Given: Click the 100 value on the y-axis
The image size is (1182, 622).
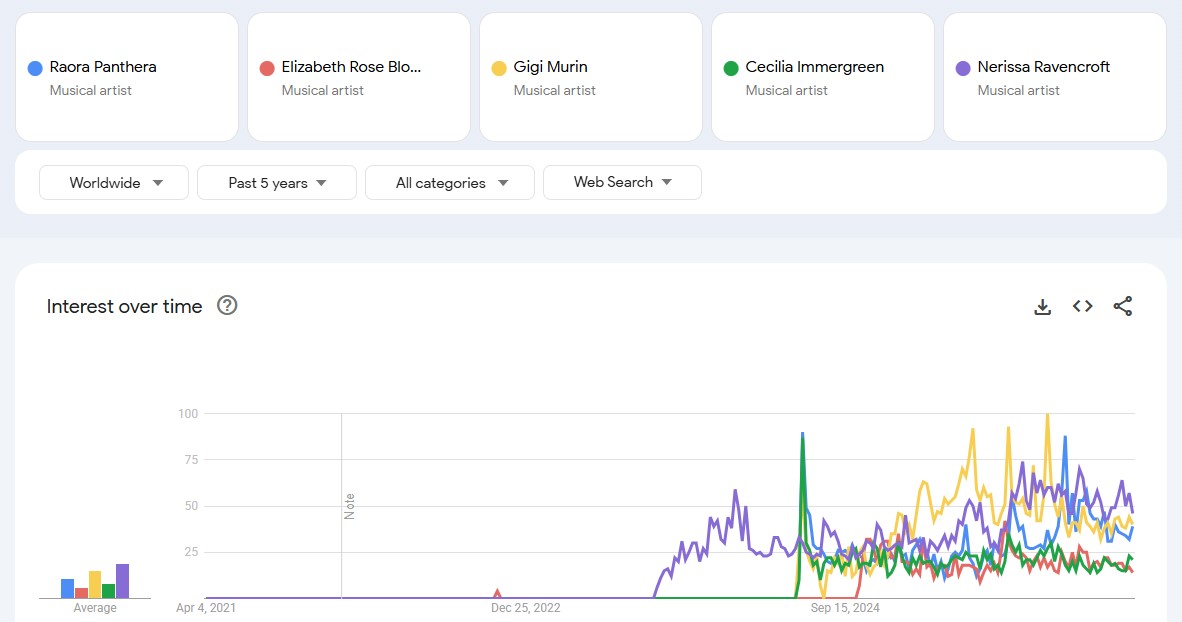Looking at the screenshot, I should point(188,413).
